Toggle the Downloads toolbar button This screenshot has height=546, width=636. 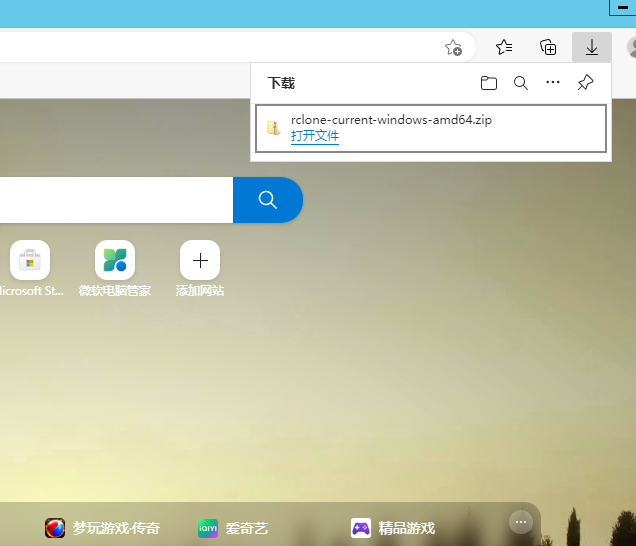pos(591,47)
